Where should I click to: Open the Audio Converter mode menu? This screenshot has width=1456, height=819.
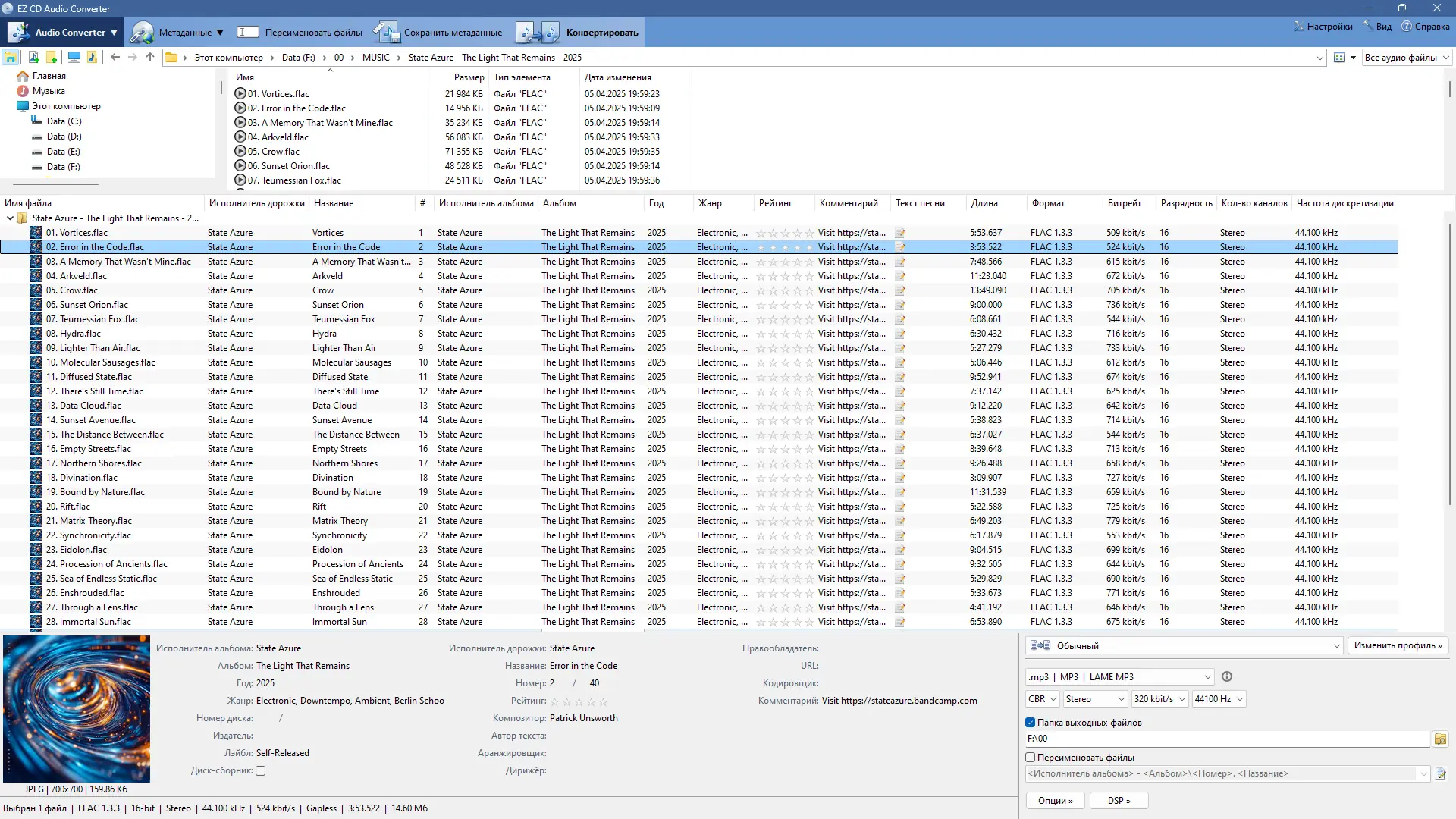[64, 32]
